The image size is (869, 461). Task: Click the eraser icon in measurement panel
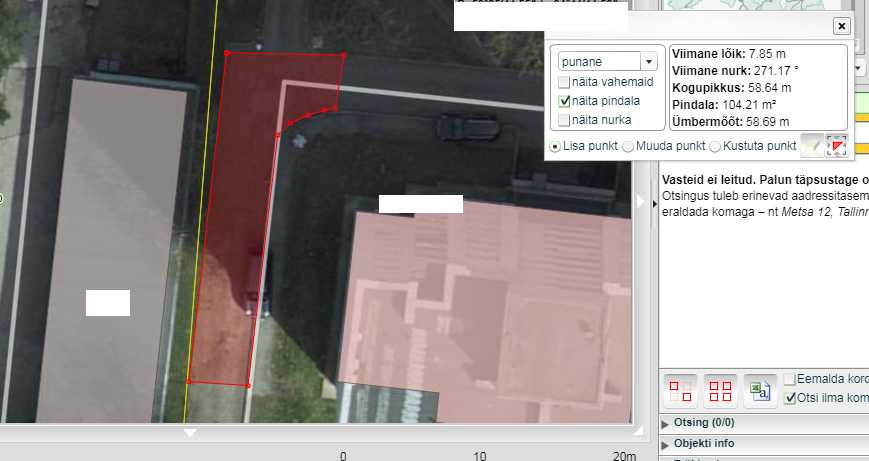click(812, 146)
